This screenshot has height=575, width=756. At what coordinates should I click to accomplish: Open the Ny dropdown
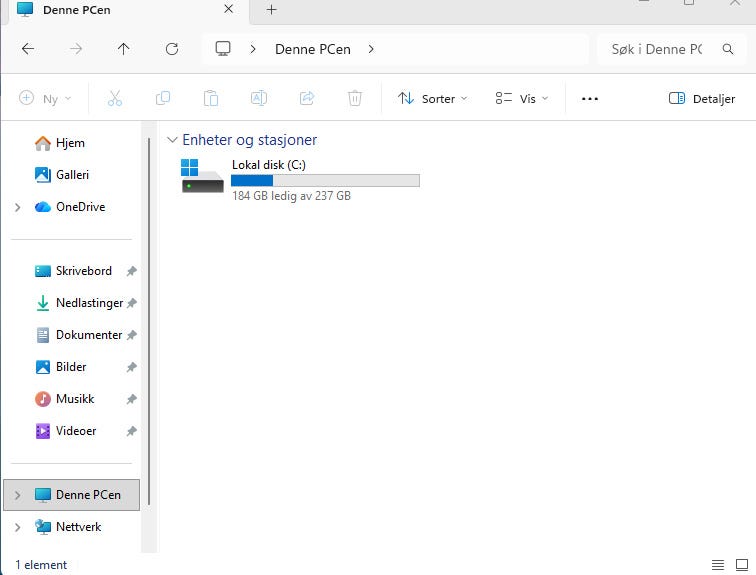tap(45, 99)
